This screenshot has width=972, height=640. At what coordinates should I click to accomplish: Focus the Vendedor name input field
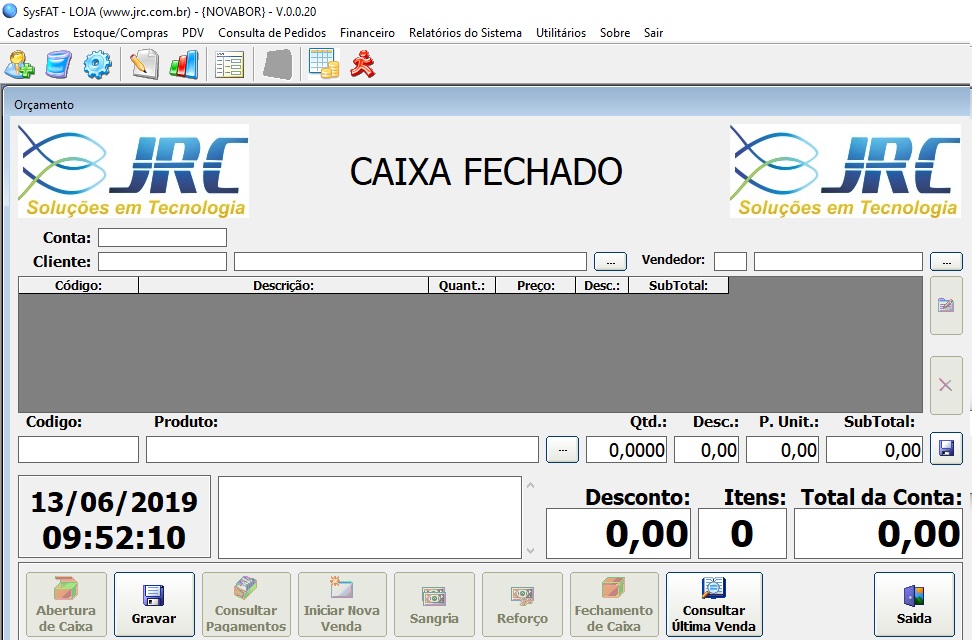pos(838,262)
